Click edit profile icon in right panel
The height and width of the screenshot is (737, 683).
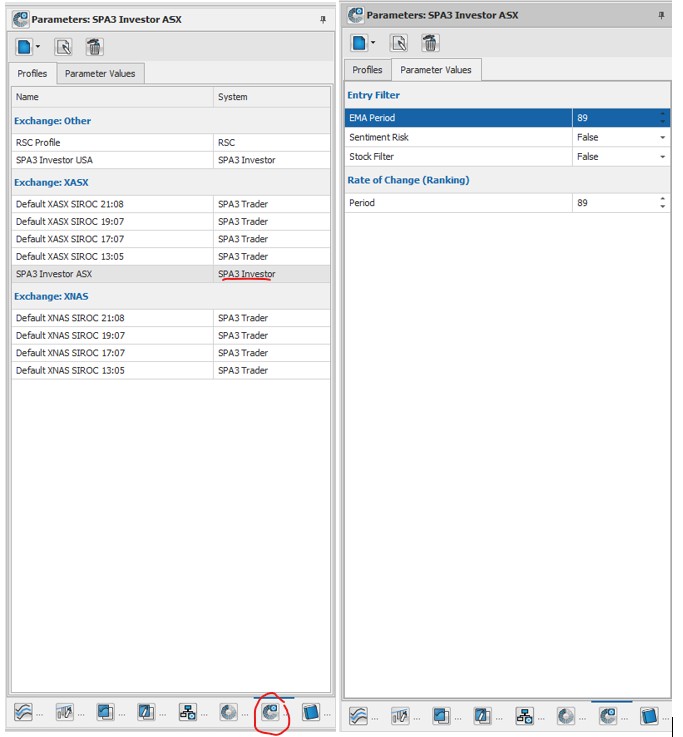point(399,43)
